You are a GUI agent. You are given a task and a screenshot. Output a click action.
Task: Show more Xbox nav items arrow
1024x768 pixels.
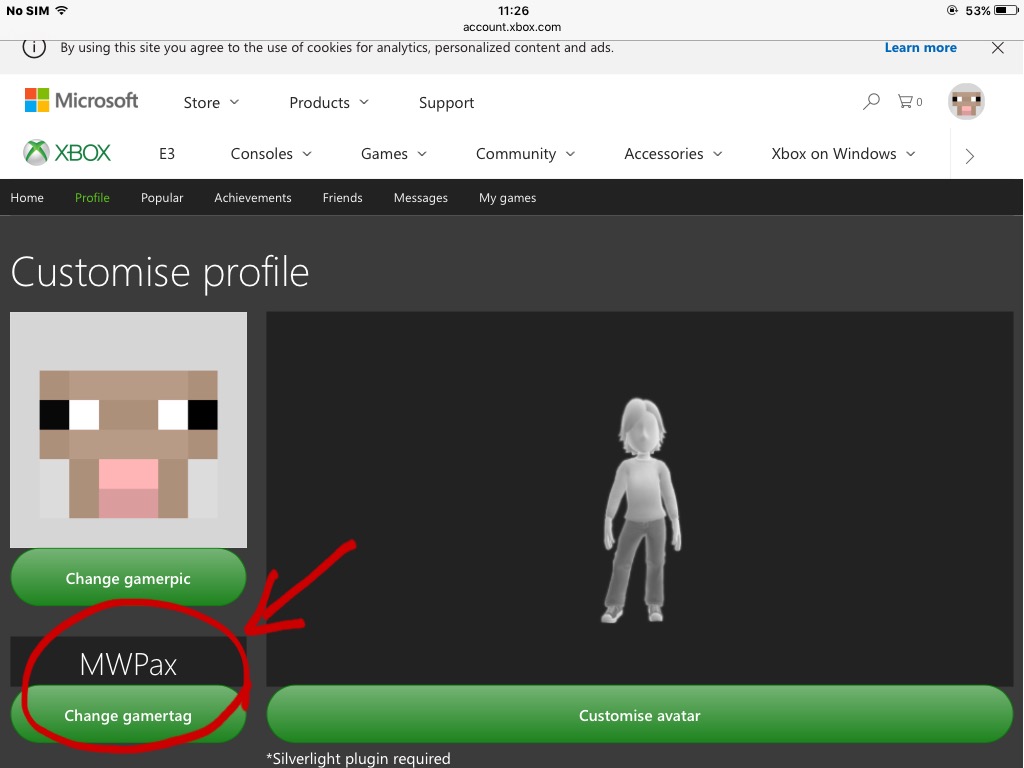(970, 155)
